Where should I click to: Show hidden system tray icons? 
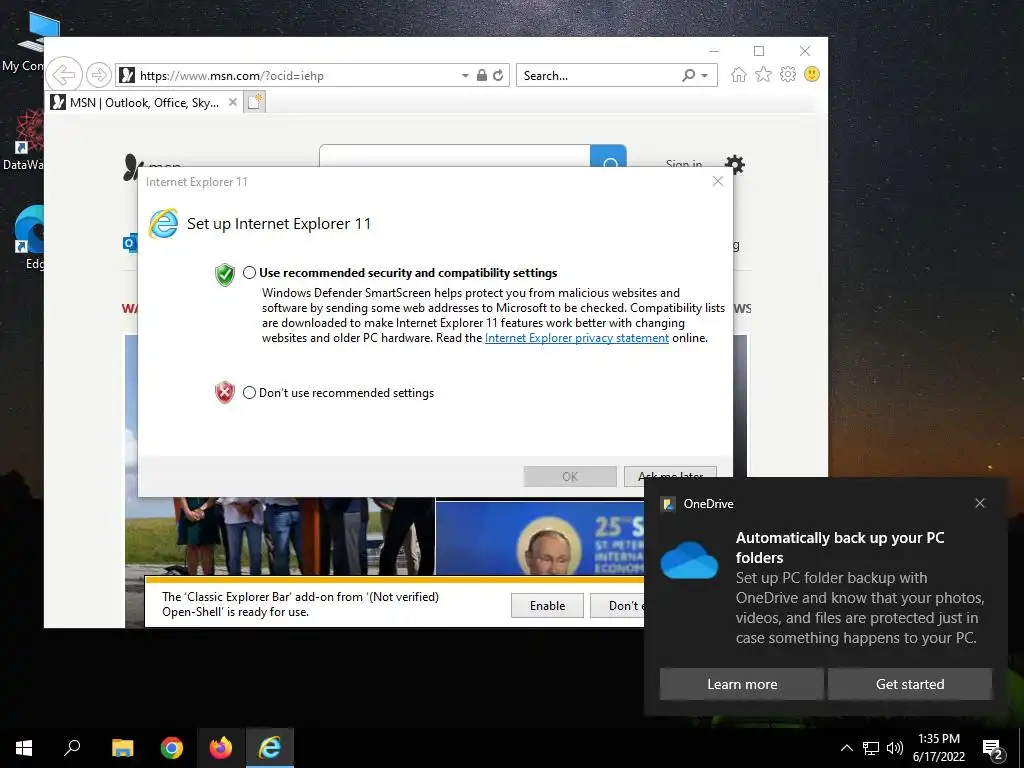coord(846,748)
